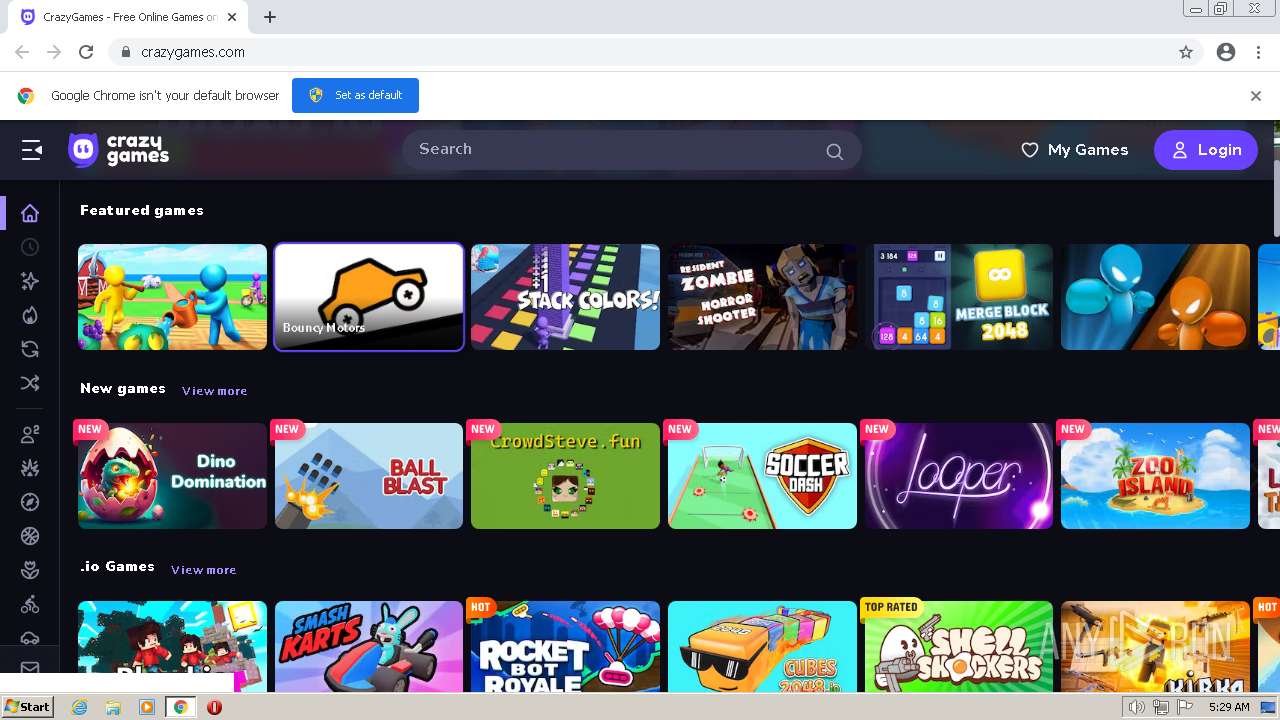1280x720 pixels.
Task: Collapse the sidebar with the hamburger menu icon
Action: point(32,150)
